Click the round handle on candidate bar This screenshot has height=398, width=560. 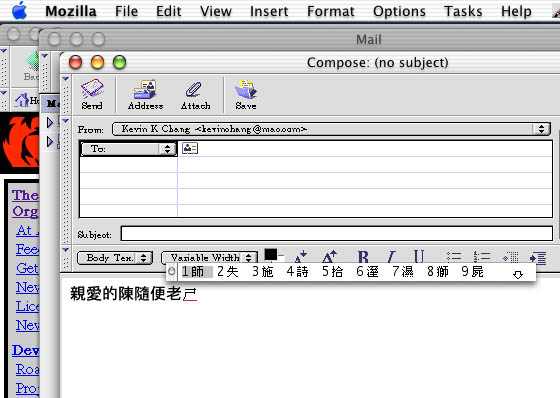171,272
